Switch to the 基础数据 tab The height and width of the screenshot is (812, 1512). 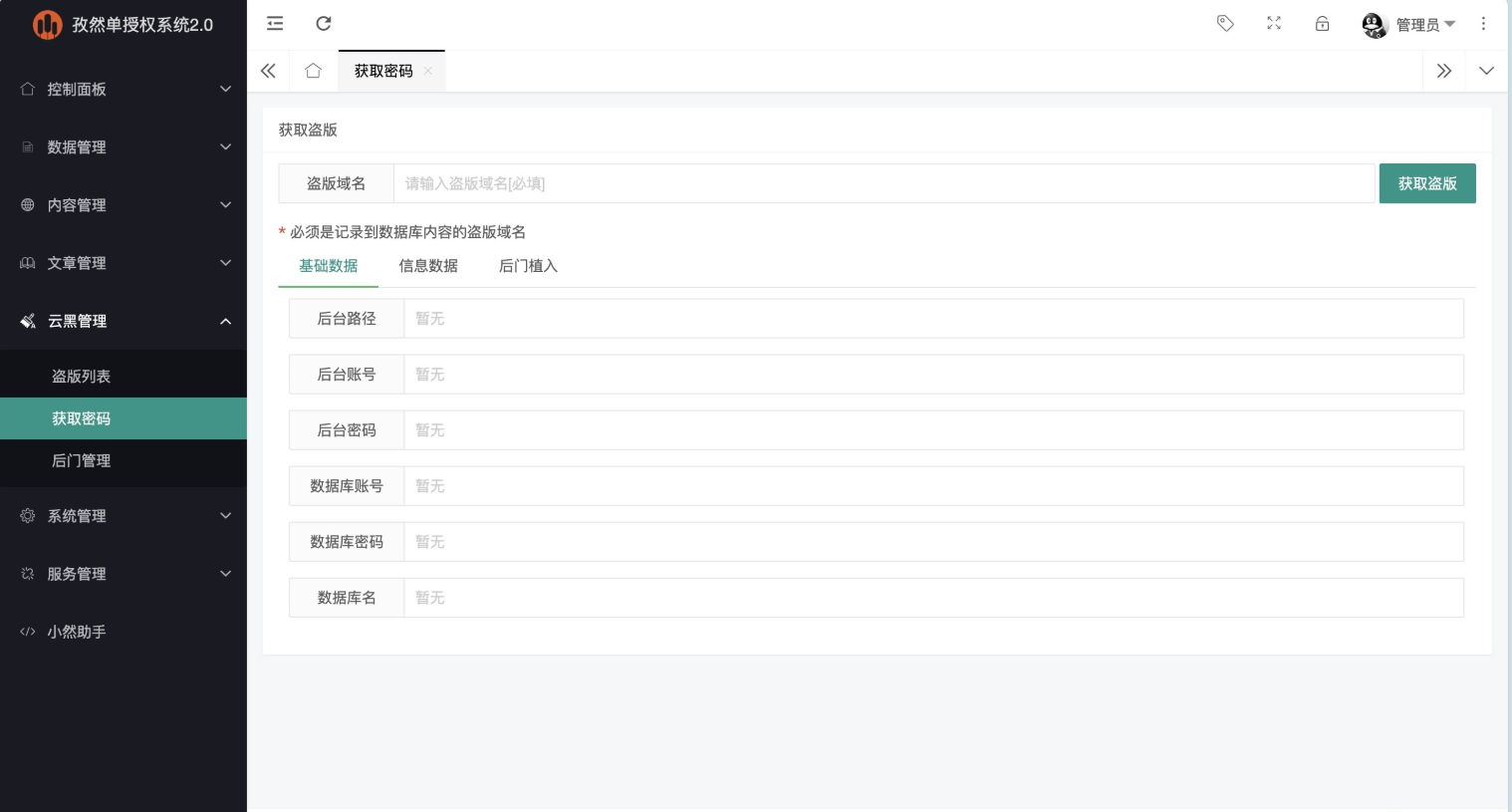pos(329,266)
